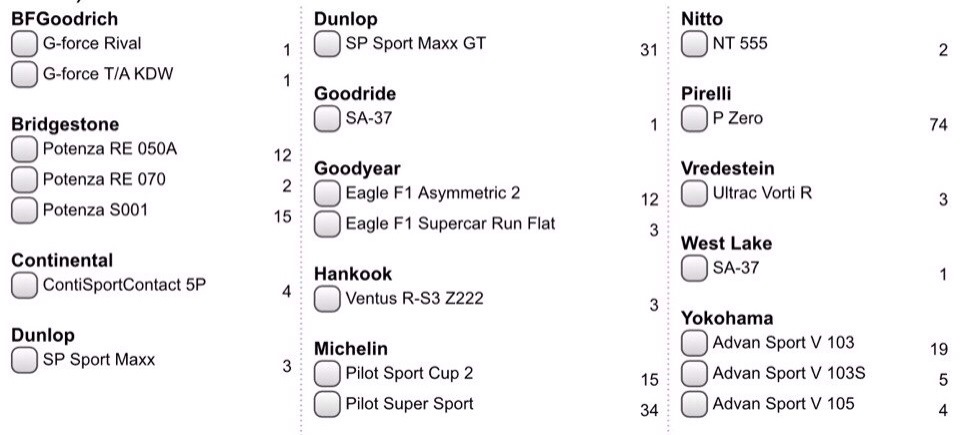
Task: Select the Ultrac Vorti R checkbox
Action: click(694, 194)
